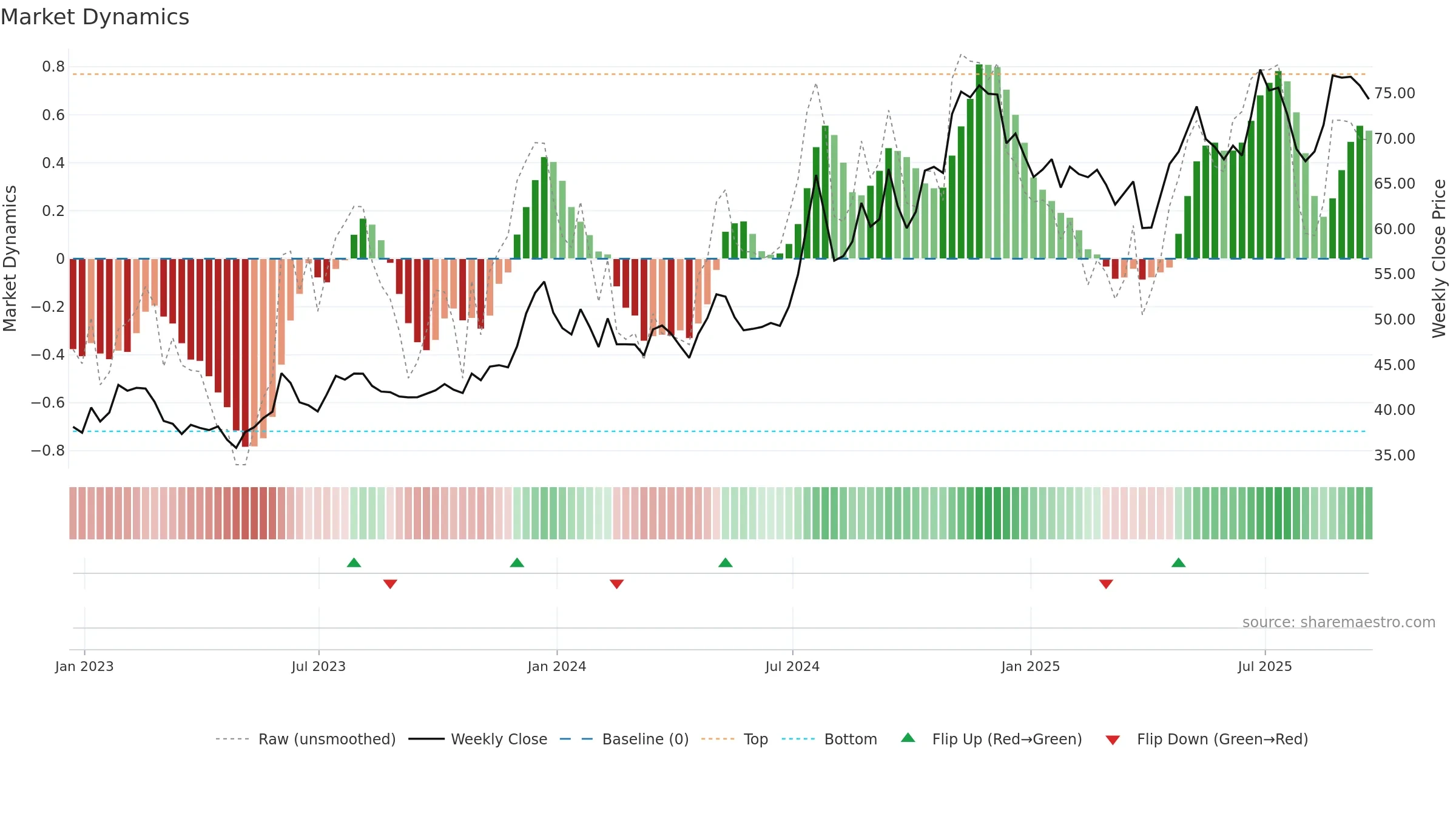Select the flip-down marker in early 2025

point(1106,584)
